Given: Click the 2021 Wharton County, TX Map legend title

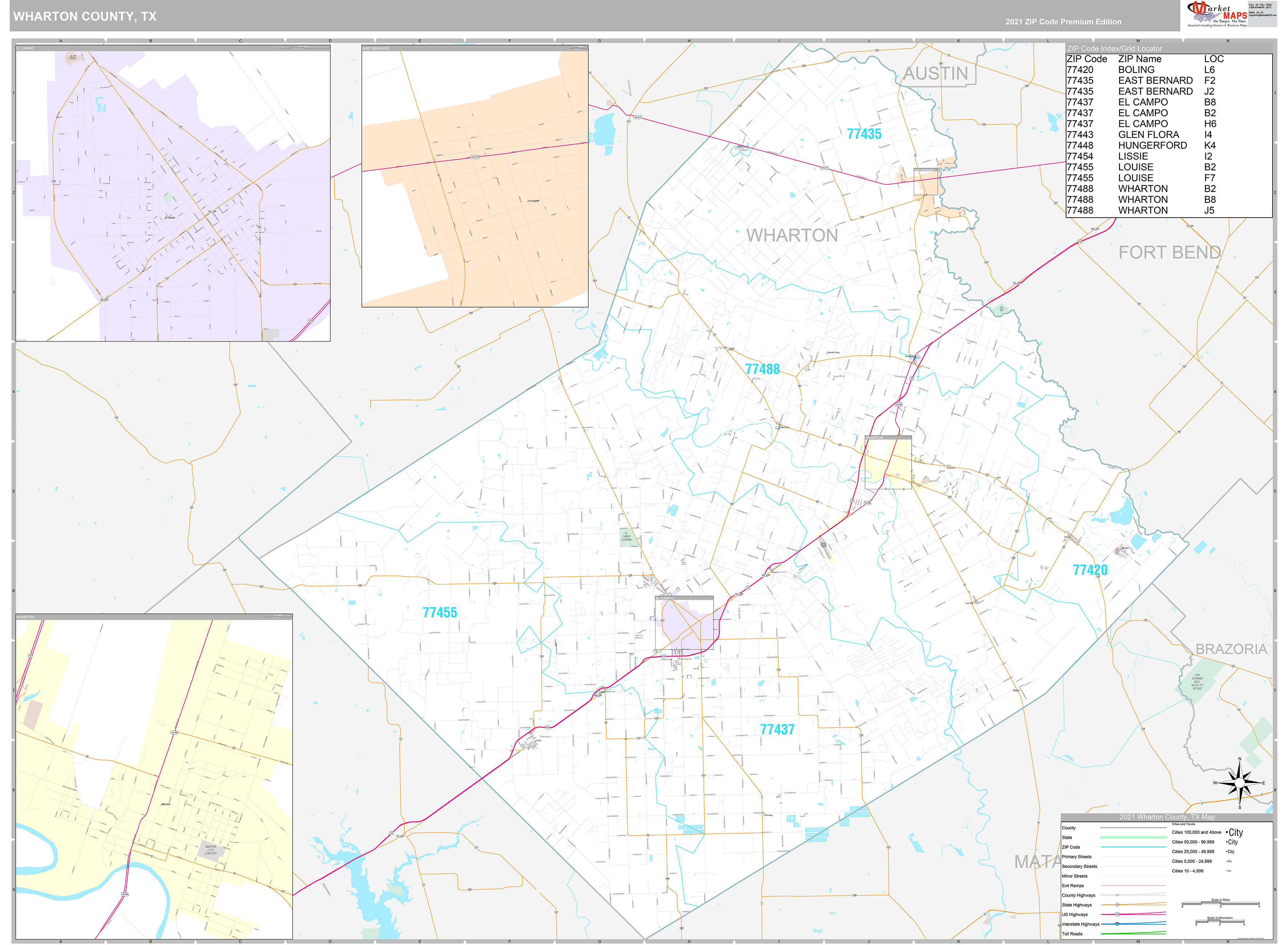Looking at the screenshot, I should point(1167,817).
